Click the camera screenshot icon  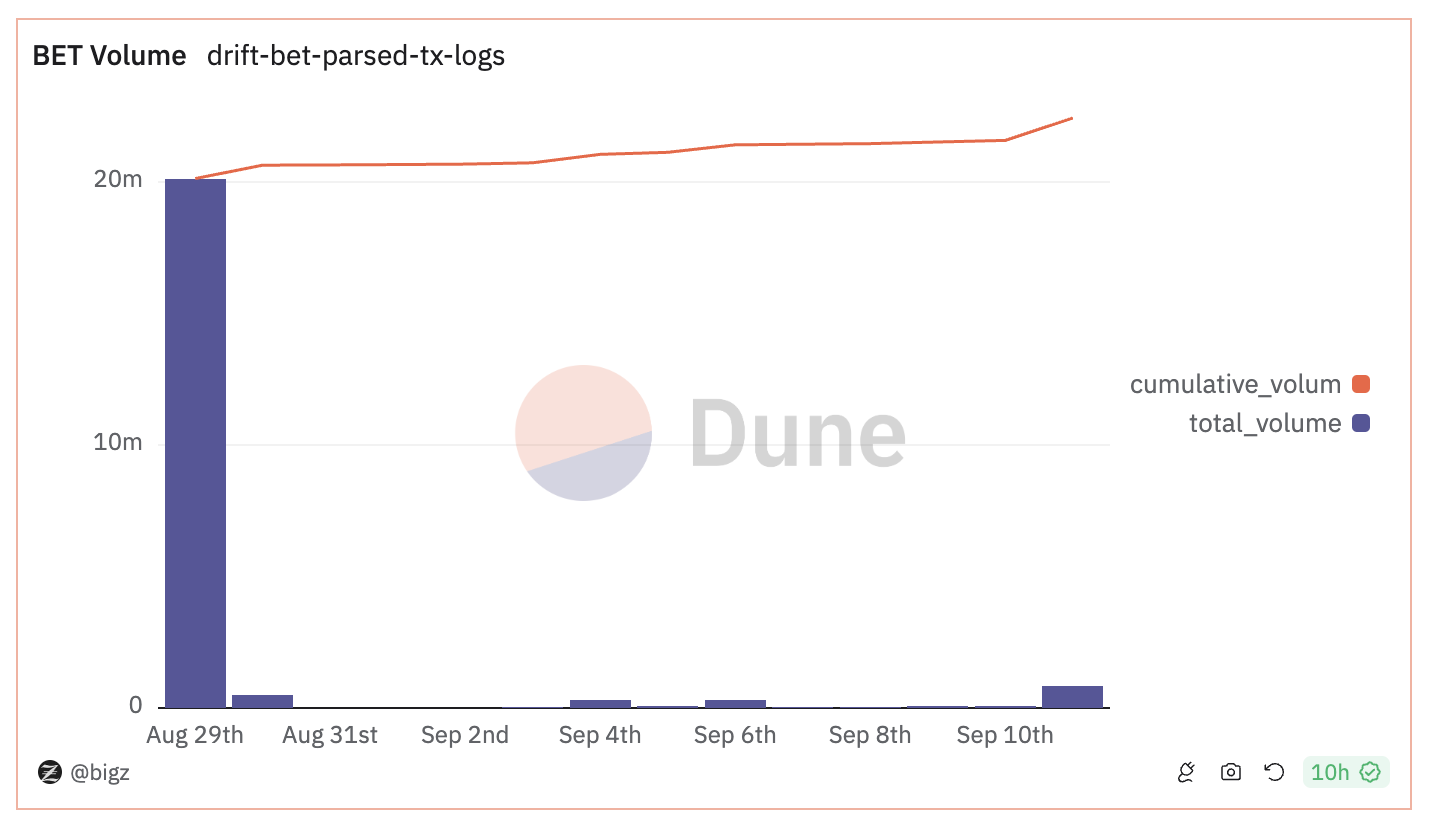pos(1229,772)
